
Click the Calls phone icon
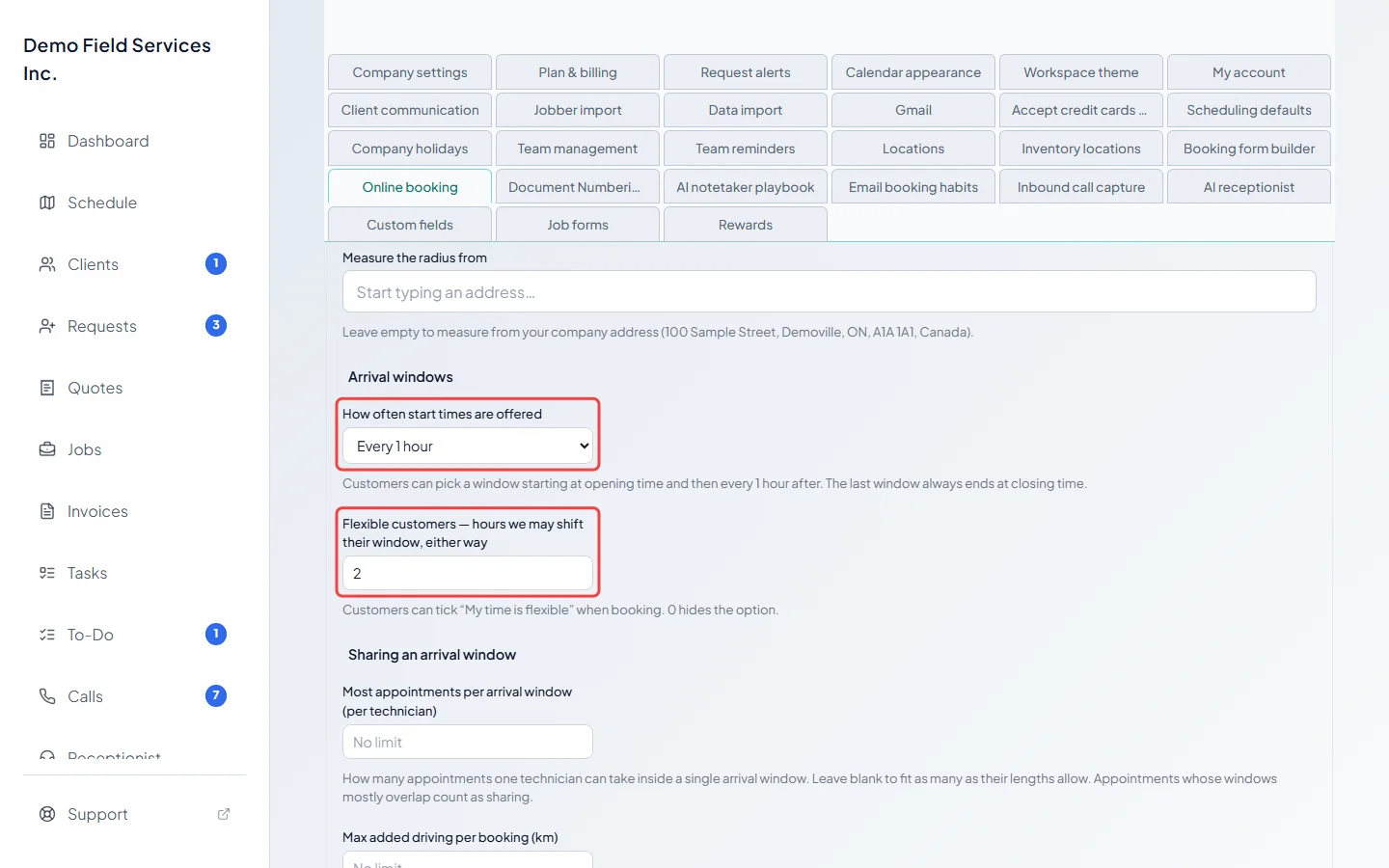(x=47, y=696)
